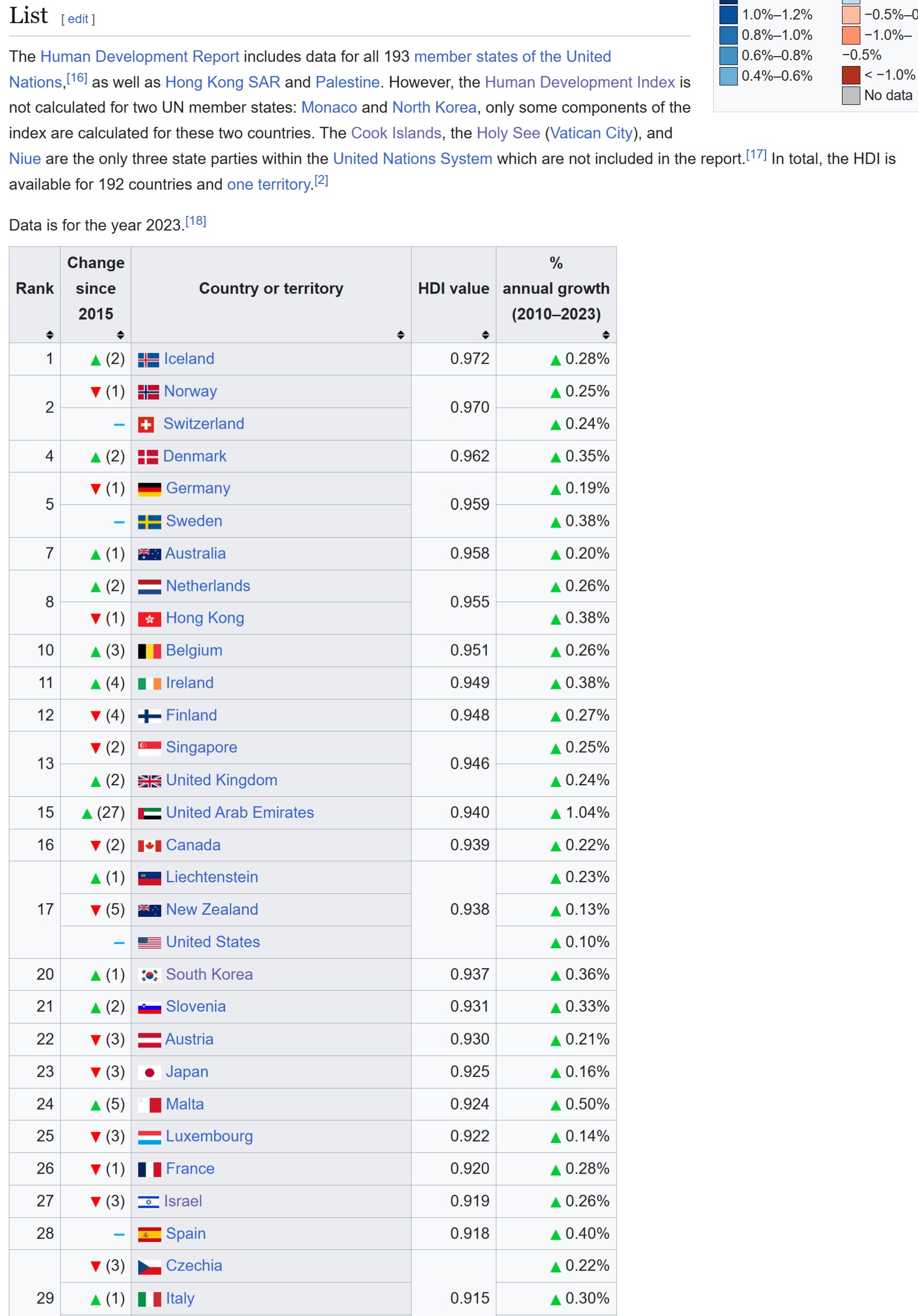Click the Slovenia flag icon
918x1316 pixels.
coord(150,1007)
